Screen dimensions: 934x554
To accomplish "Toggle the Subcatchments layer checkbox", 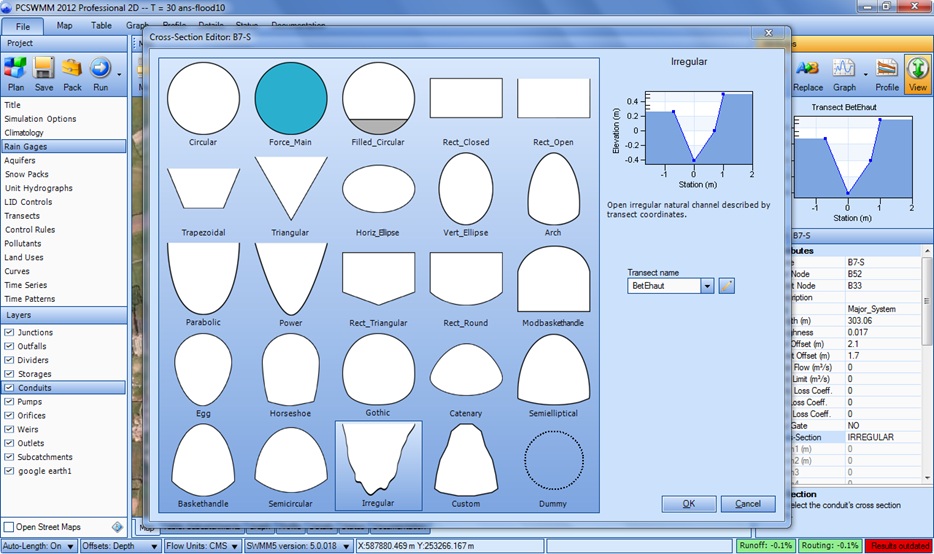I will pyautogui.click(x=9, y=457).
